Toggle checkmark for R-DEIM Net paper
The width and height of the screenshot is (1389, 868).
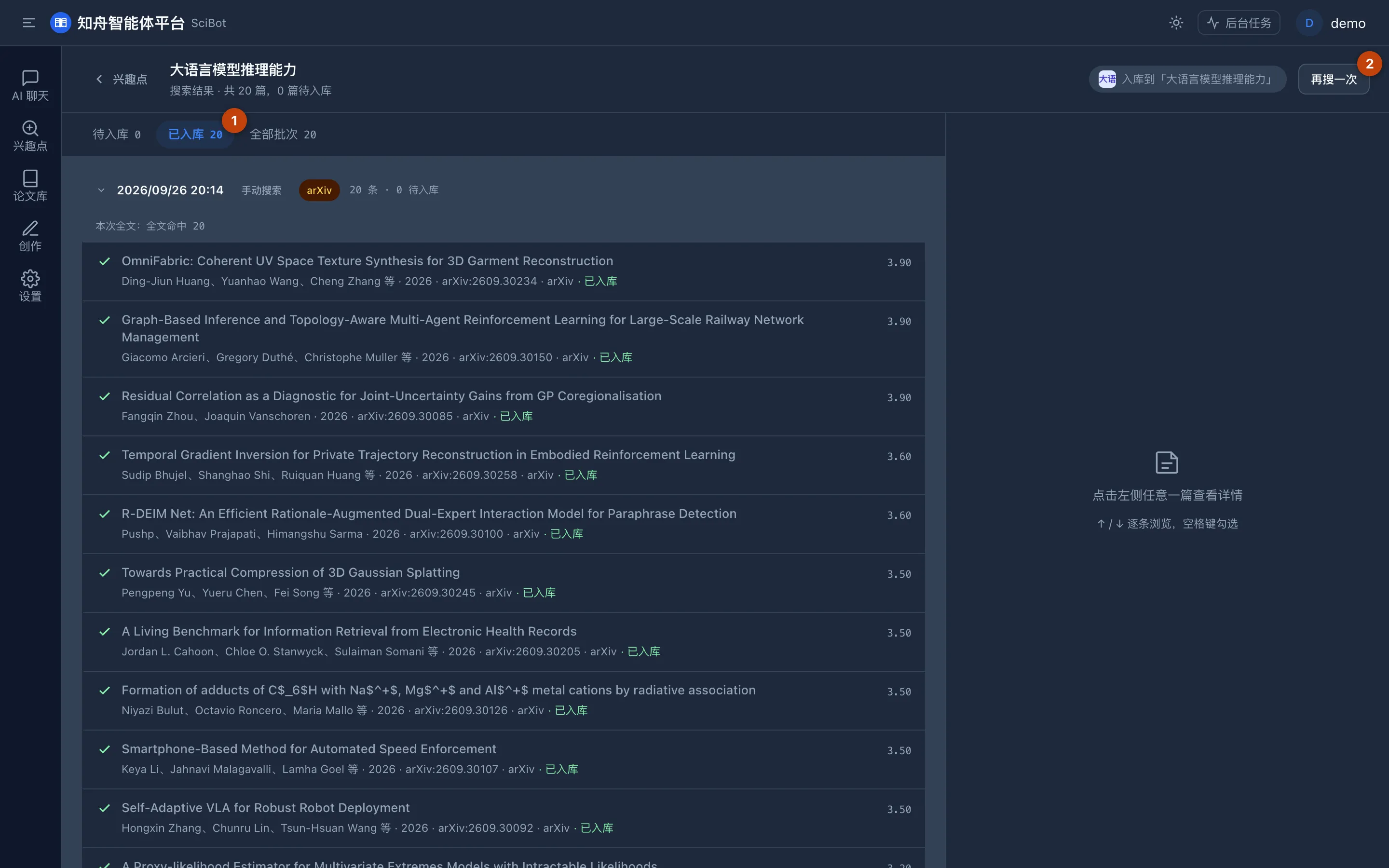(105, 514)
